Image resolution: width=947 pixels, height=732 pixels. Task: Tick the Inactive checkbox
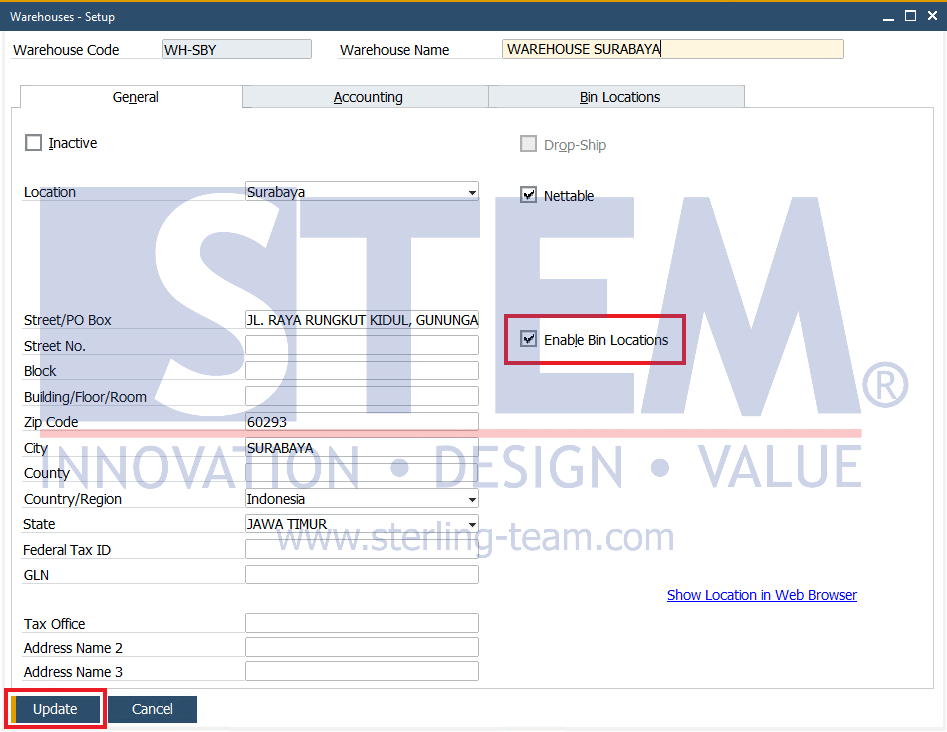coord(33,143)
